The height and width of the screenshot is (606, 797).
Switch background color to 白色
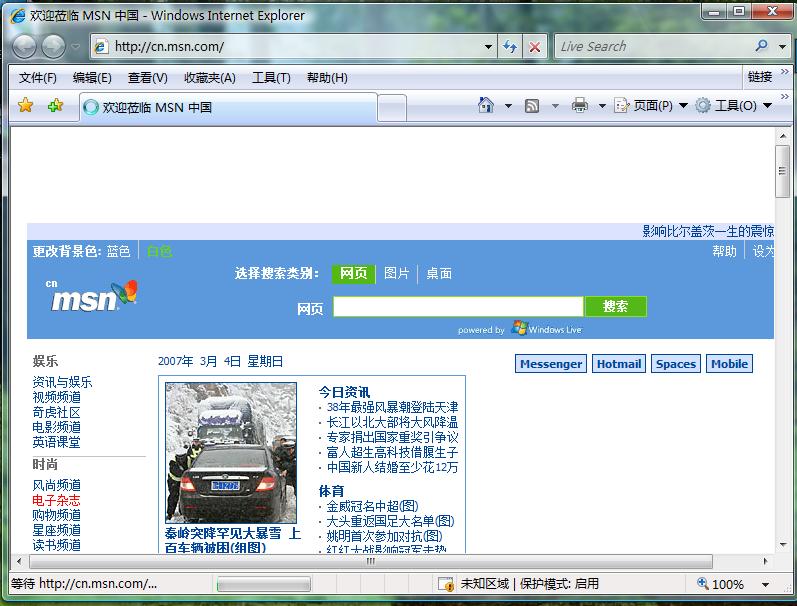click(x=159, y=251)
